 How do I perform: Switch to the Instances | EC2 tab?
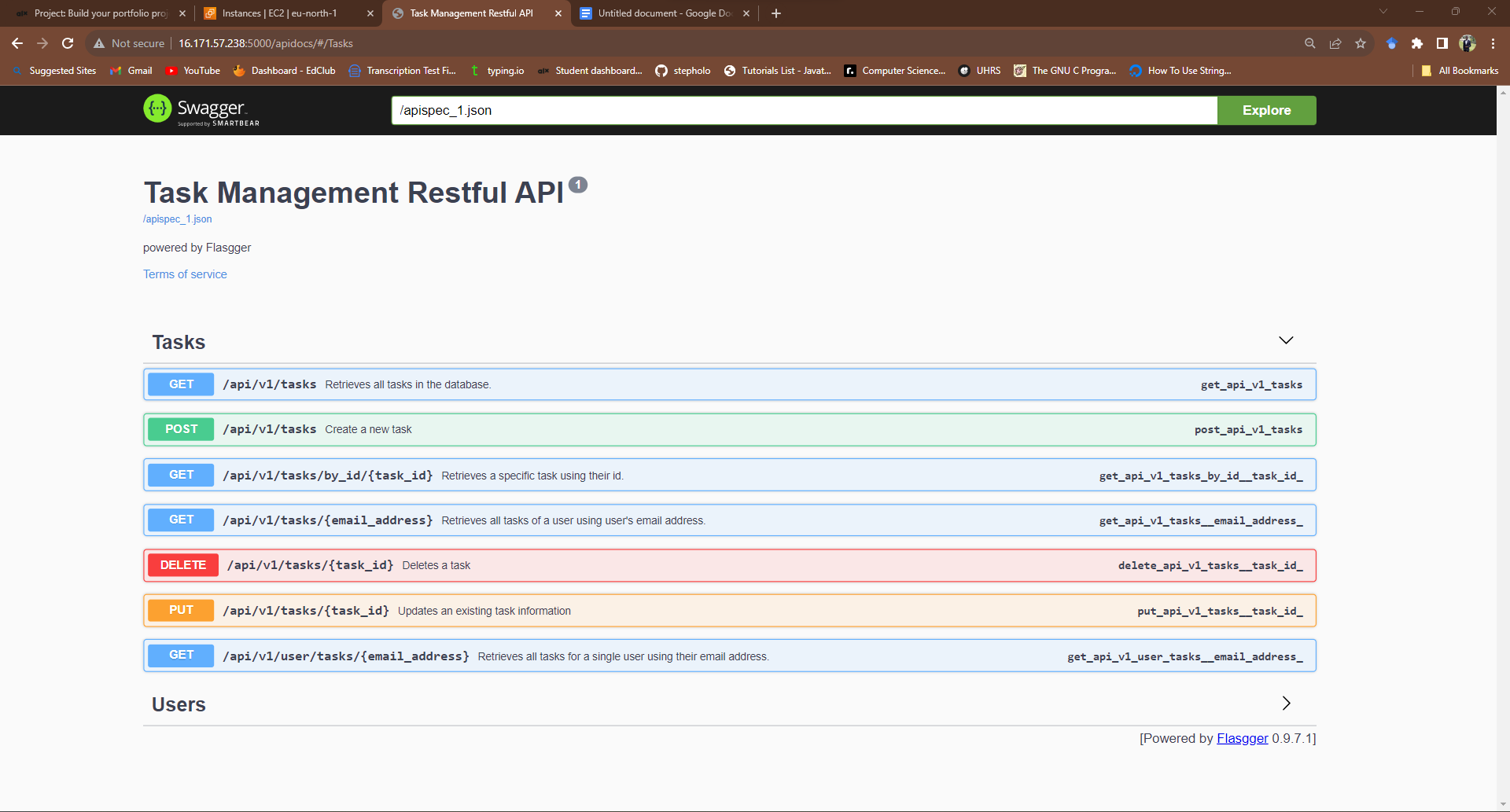click(279, 13)
